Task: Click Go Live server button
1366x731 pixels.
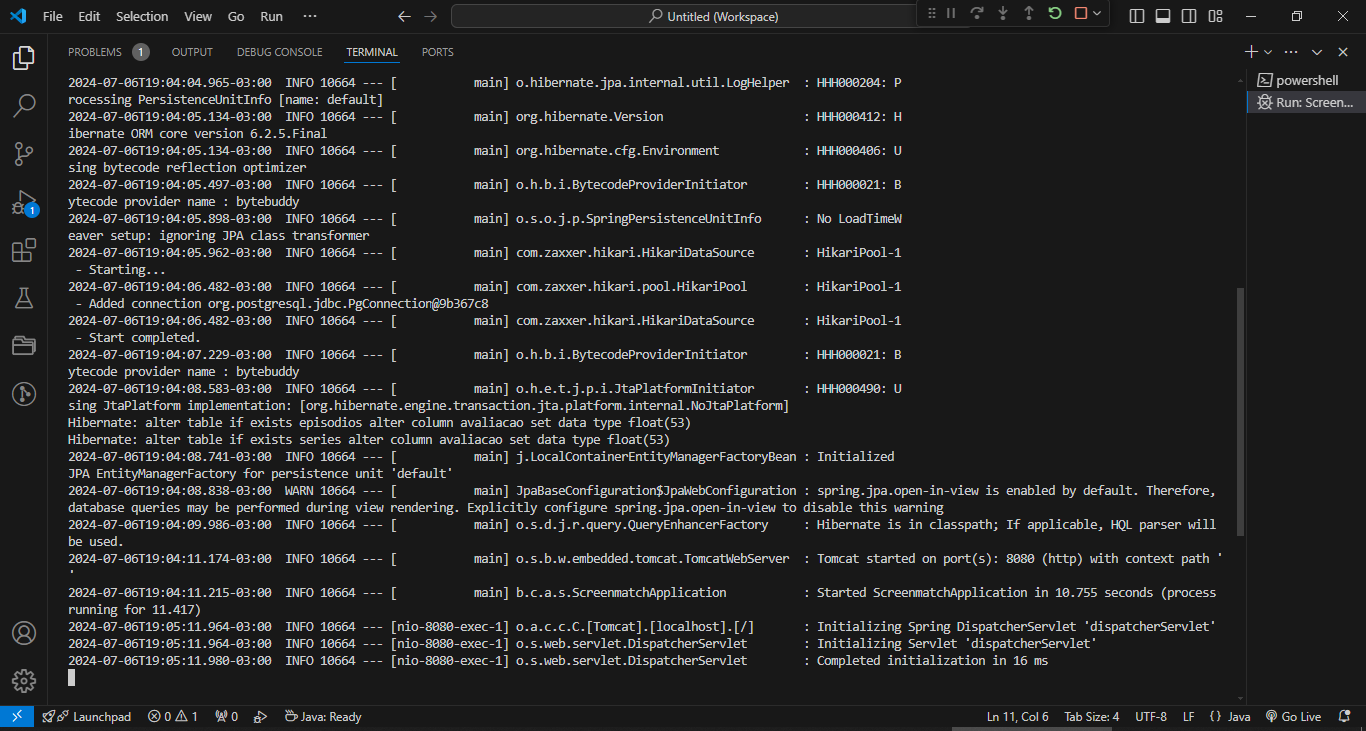Action: [x=1293, y=716]
